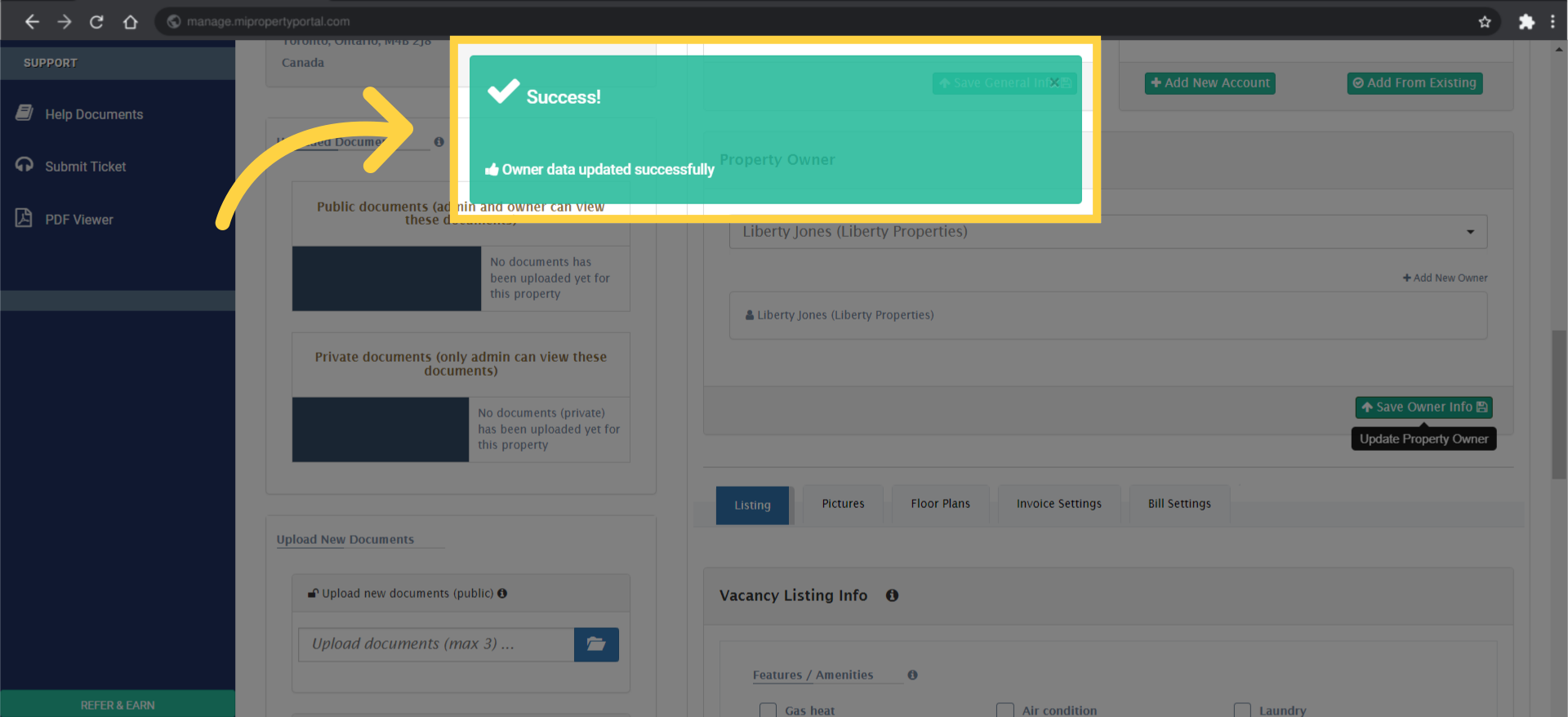
Task: Open the browser extensions puzzle icon
Action: point(1526,22)
